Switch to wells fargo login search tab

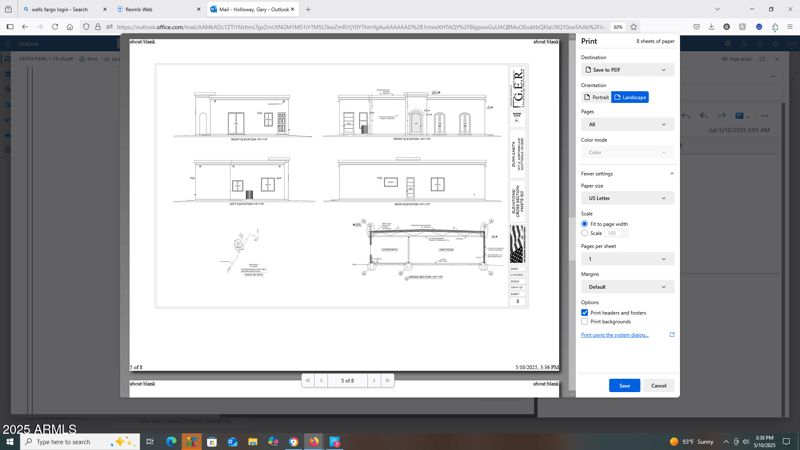[60, 9]
